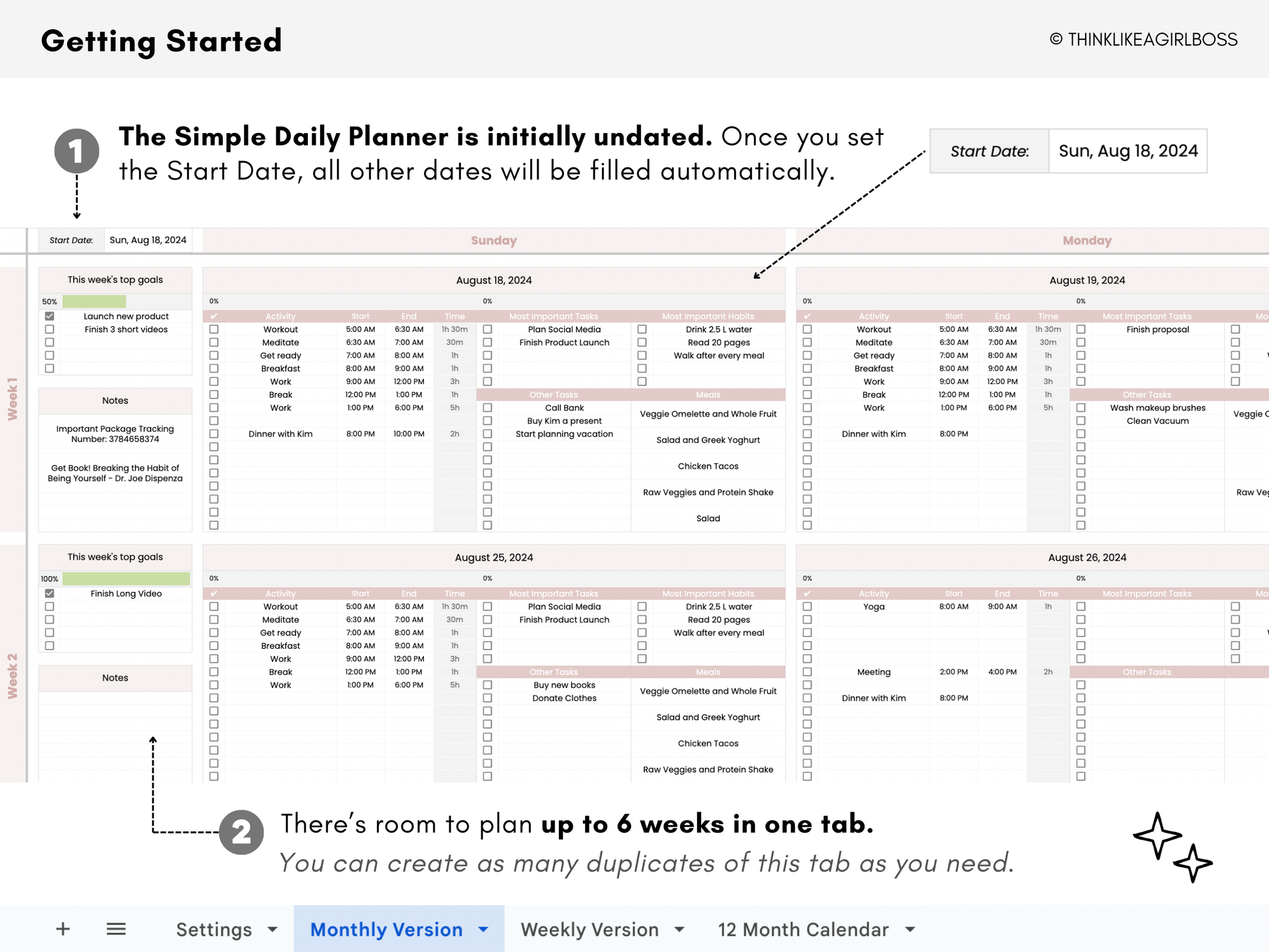
Task: Open the Settings tab dropdown arrow
Action: coord(273,929)
